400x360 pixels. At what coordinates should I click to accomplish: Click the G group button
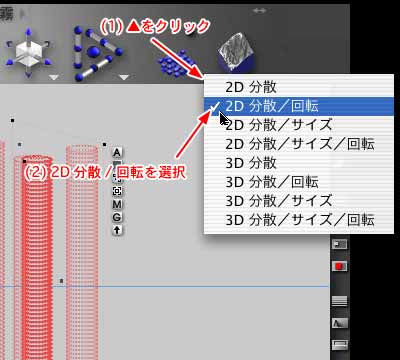117,217
